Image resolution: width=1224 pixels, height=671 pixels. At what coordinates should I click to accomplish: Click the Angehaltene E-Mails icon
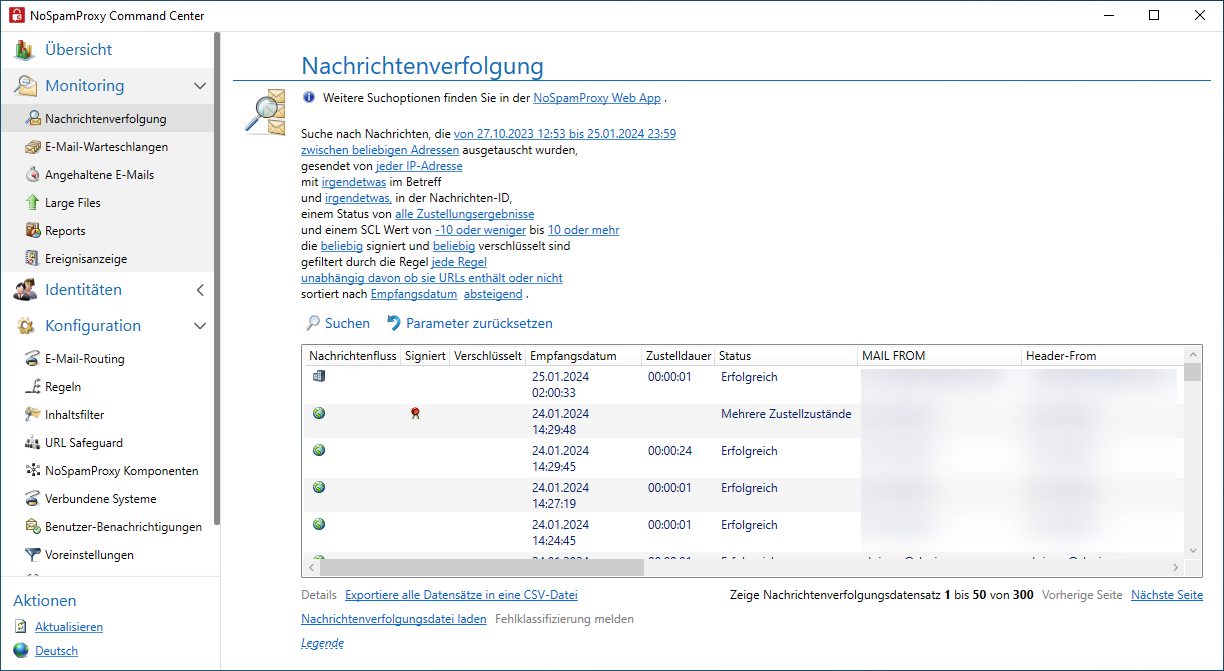pos(33,175)
